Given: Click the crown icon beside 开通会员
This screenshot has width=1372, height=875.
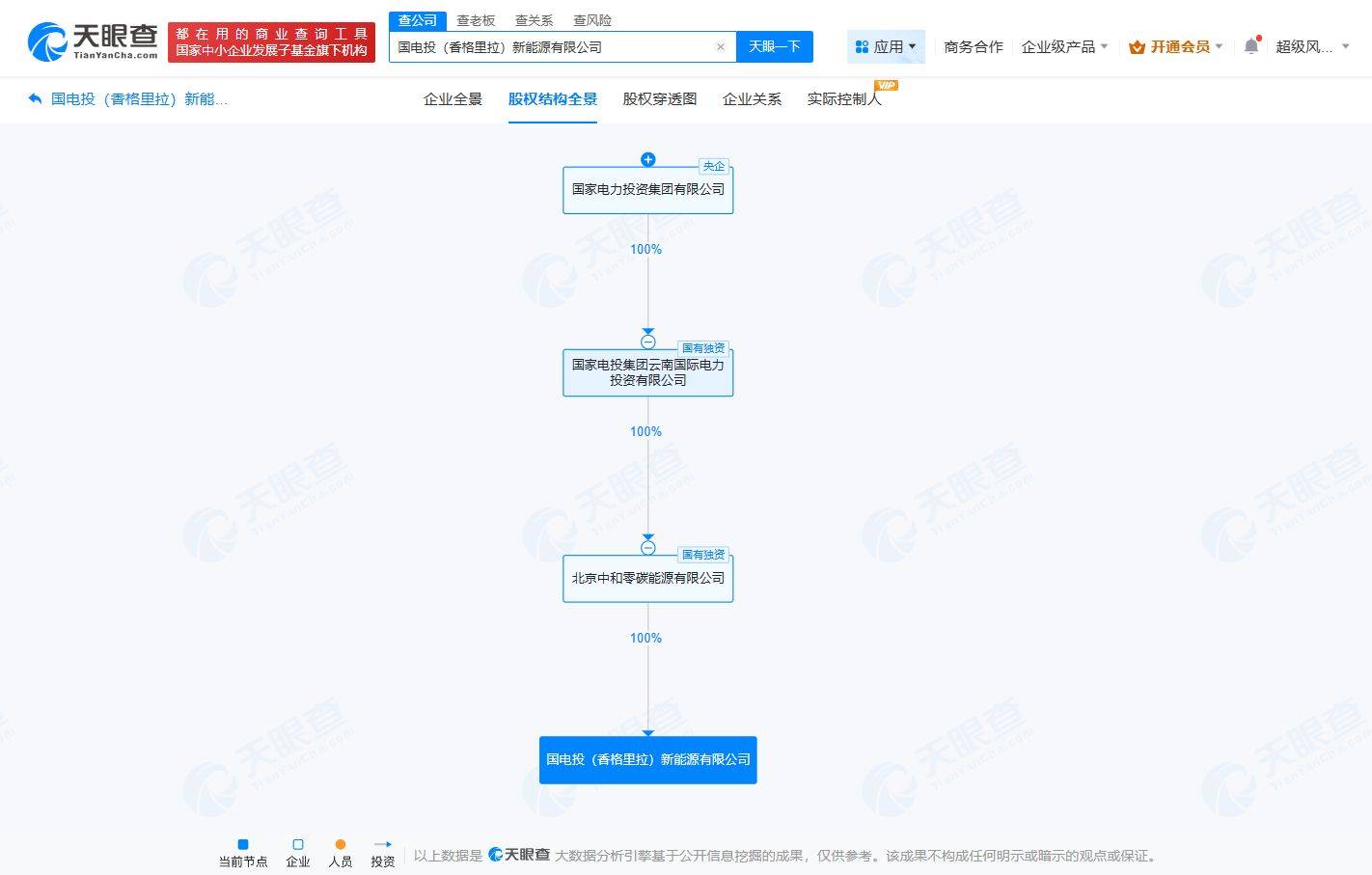Looking at the screenshot, I should (1138, 46).
